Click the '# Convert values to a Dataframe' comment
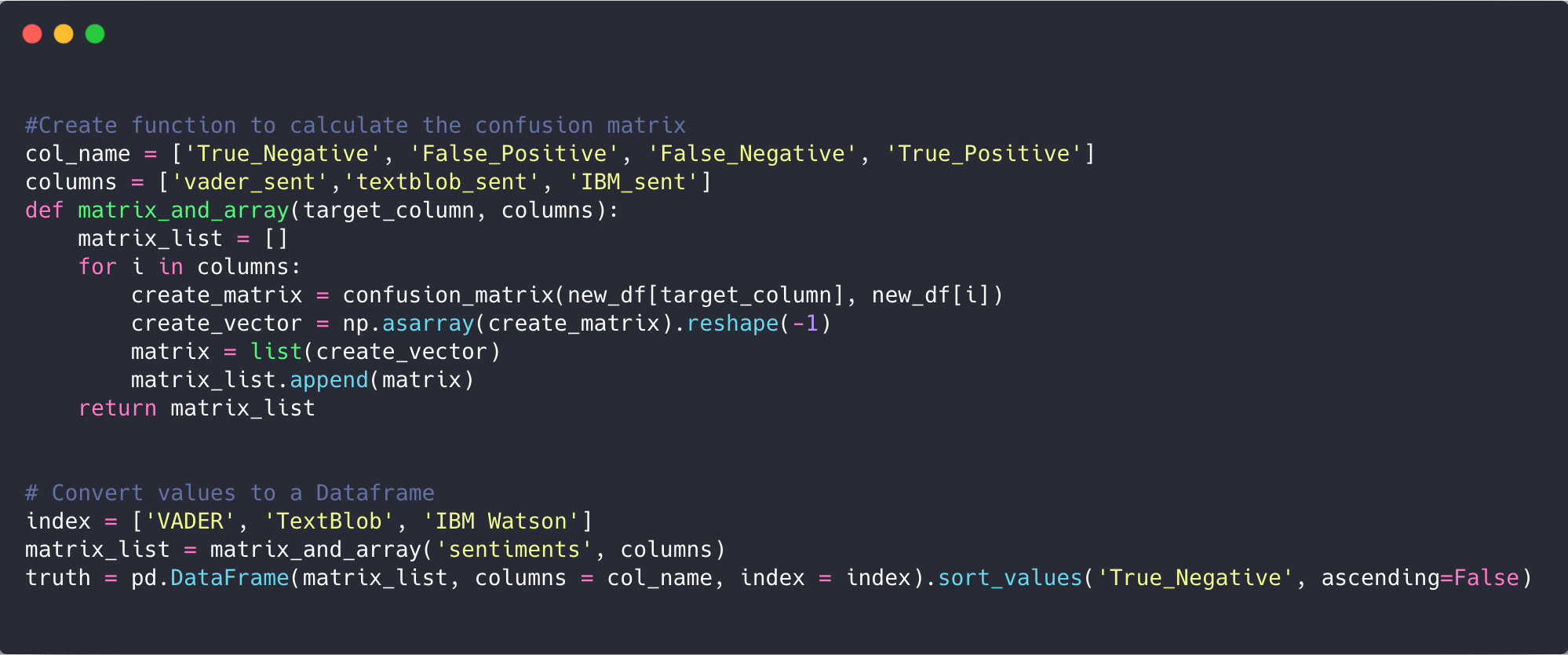Screen dimensions: 1568x655 click(x=230, y=493)
